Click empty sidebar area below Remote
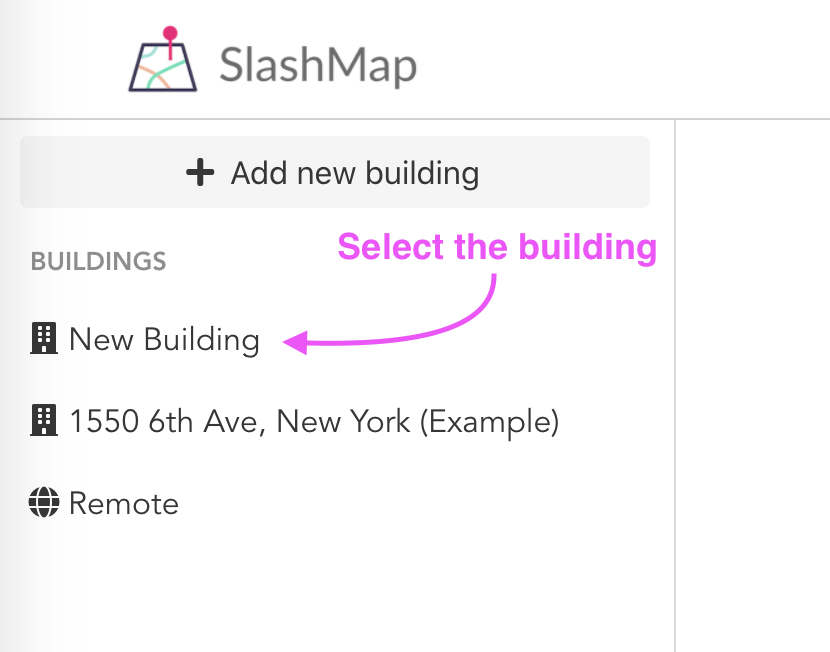Screen dimensions: 830x652 [337, 587]
